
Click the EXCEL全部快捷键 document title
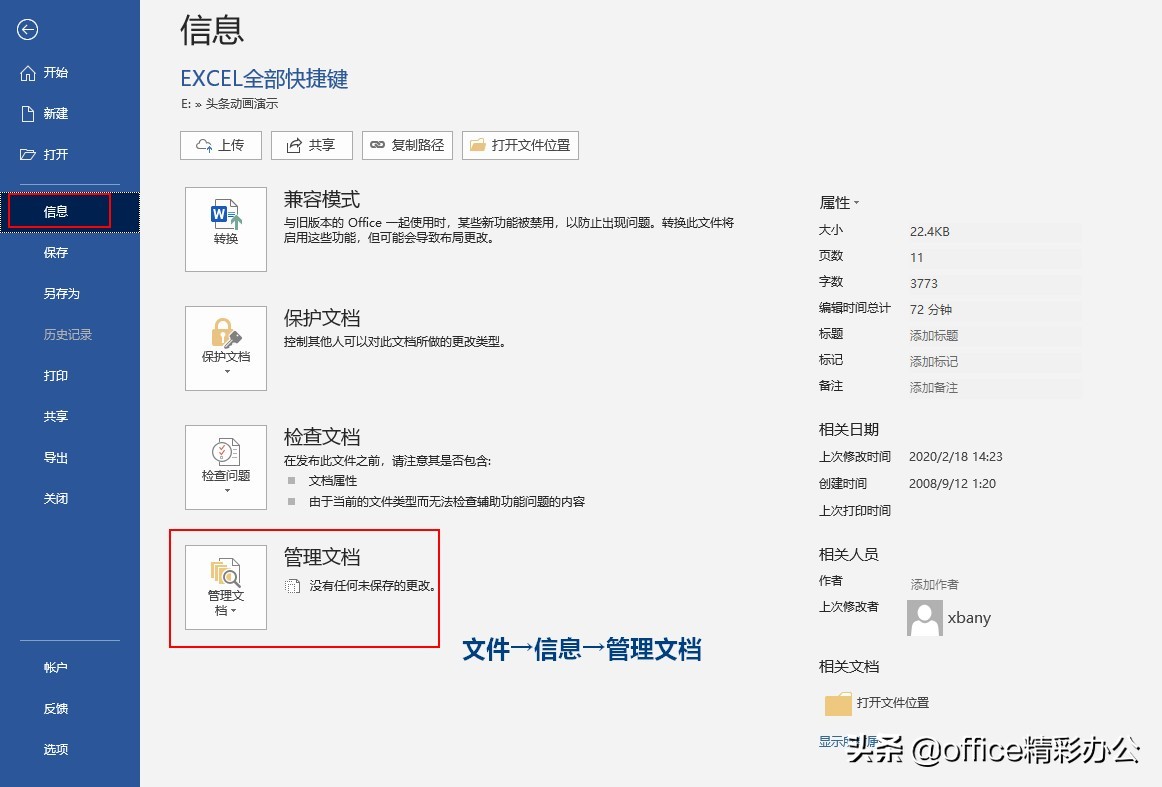(x=264, y=79)
